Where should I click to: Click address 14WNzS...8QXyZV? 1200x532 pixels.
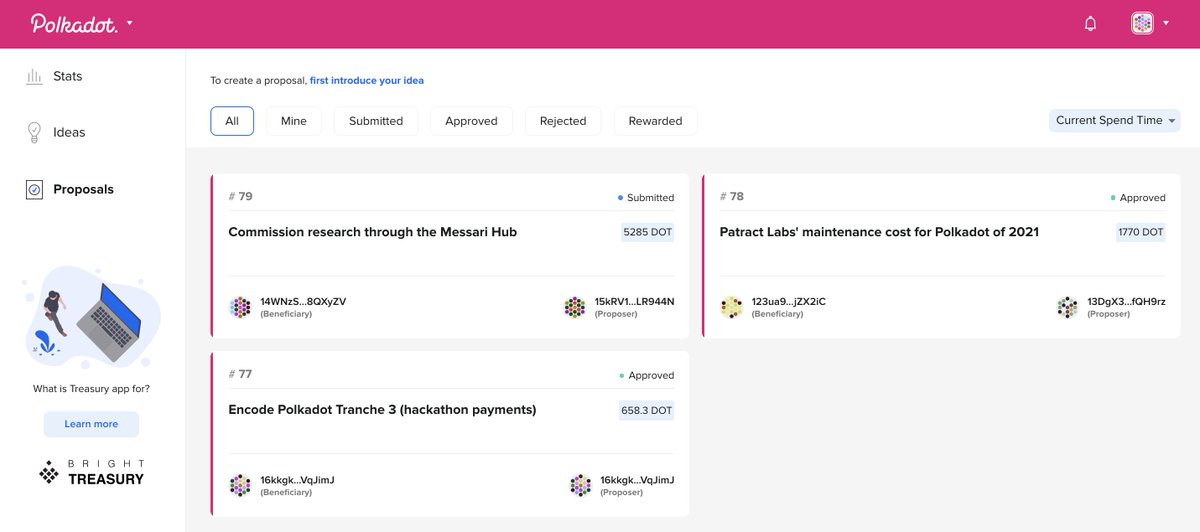(303, 301)
